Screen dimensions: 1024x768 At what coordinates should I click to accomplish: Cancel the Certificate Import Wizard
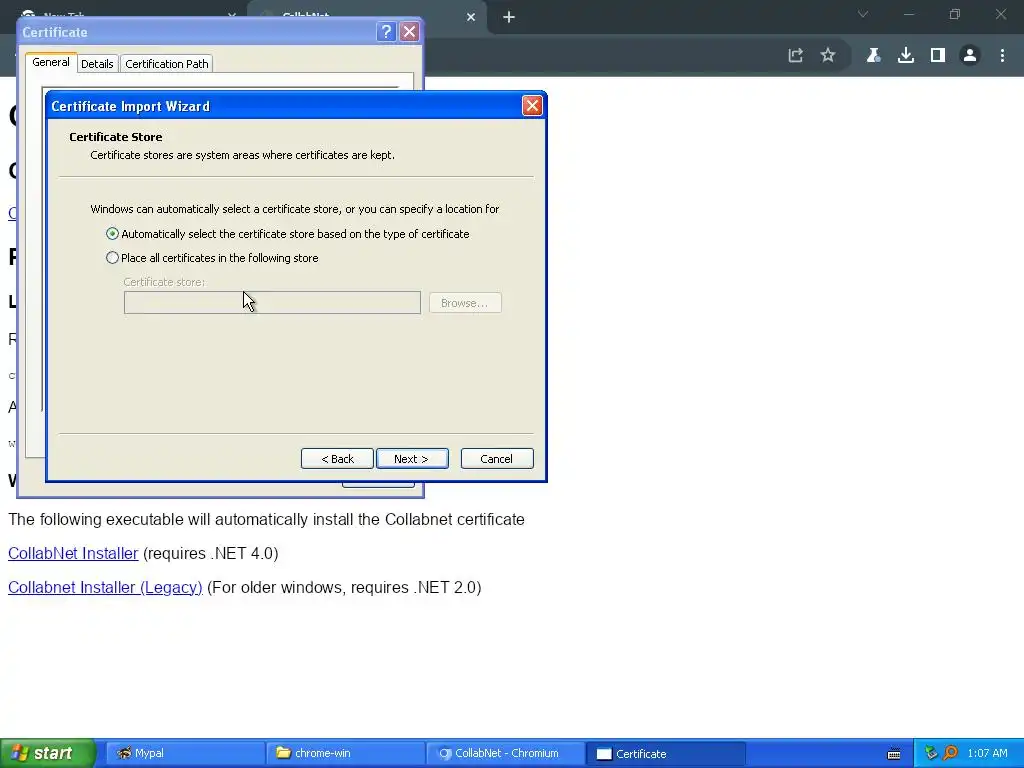pos(497,459)
